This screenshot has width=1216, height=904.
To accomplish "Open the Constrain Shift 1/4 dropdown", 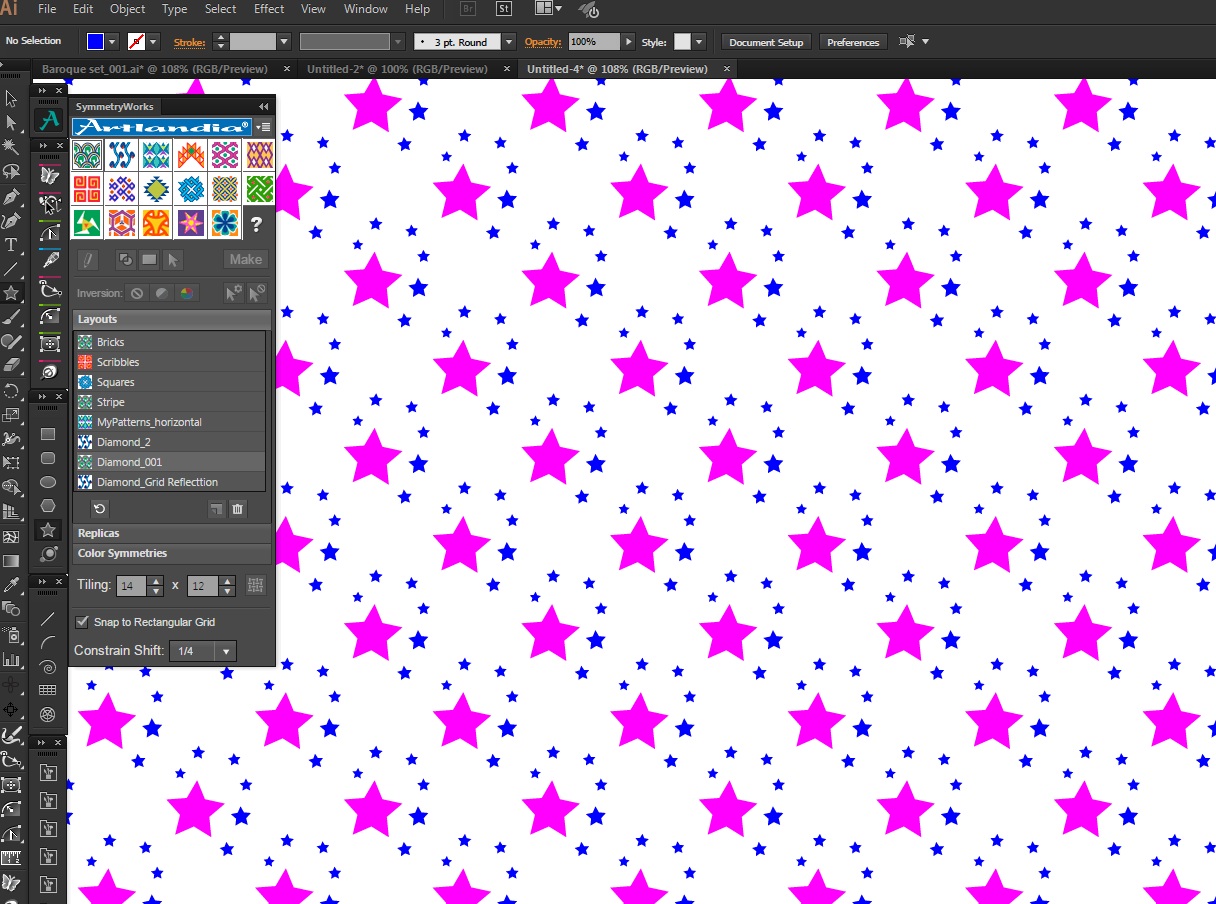I will tap(227, 651).
